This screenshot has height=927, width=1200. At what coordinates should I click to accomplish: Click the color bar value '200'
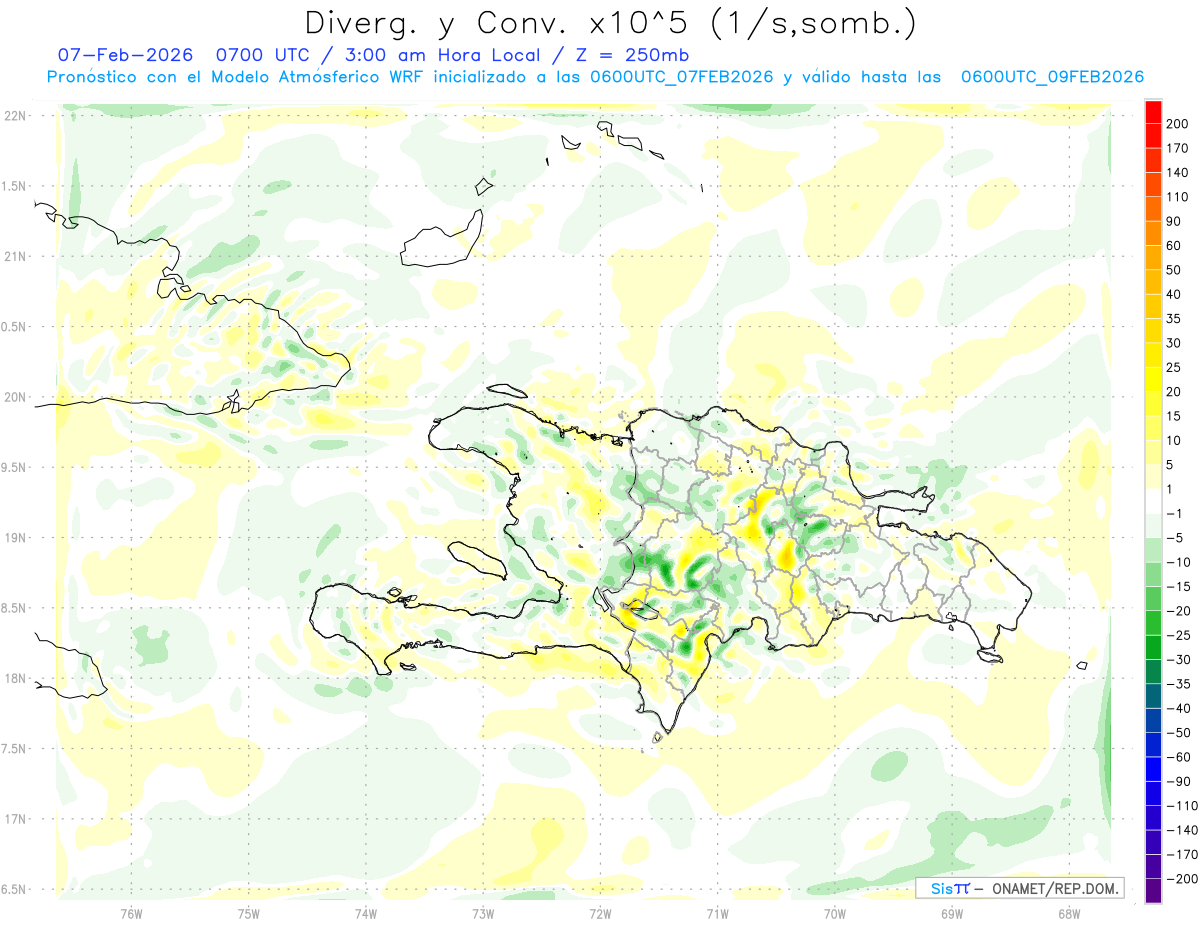(x=1179, y=124)
